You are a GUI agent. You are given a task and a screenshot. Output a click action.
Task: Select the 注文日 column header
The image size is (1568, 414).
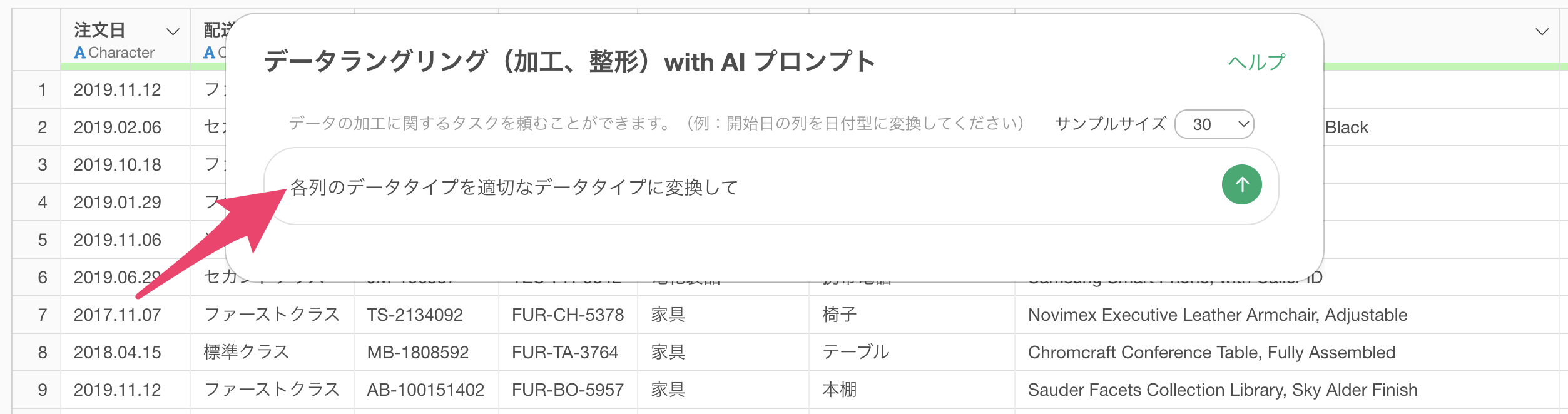[x=100, y=30]
